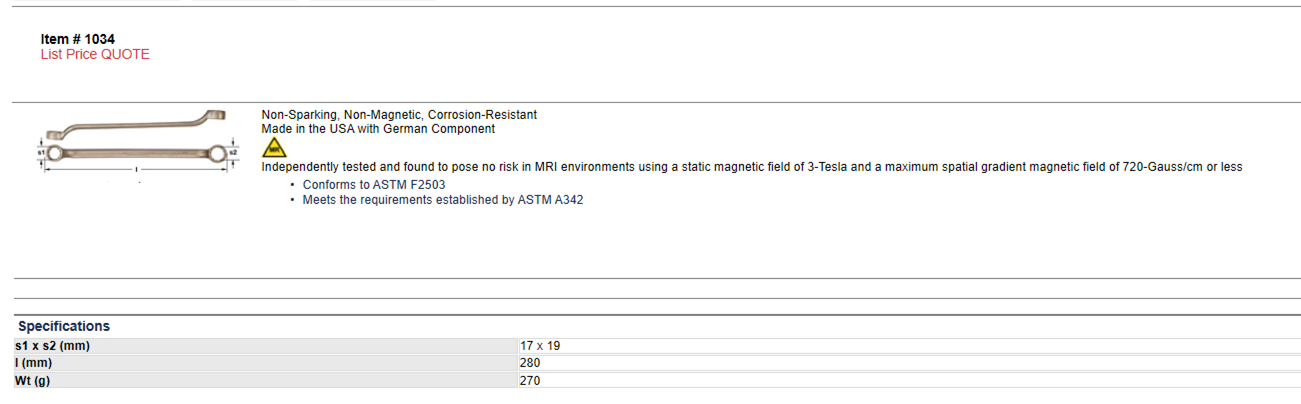Click the Made in the USA text line

[x=378, y=129]
